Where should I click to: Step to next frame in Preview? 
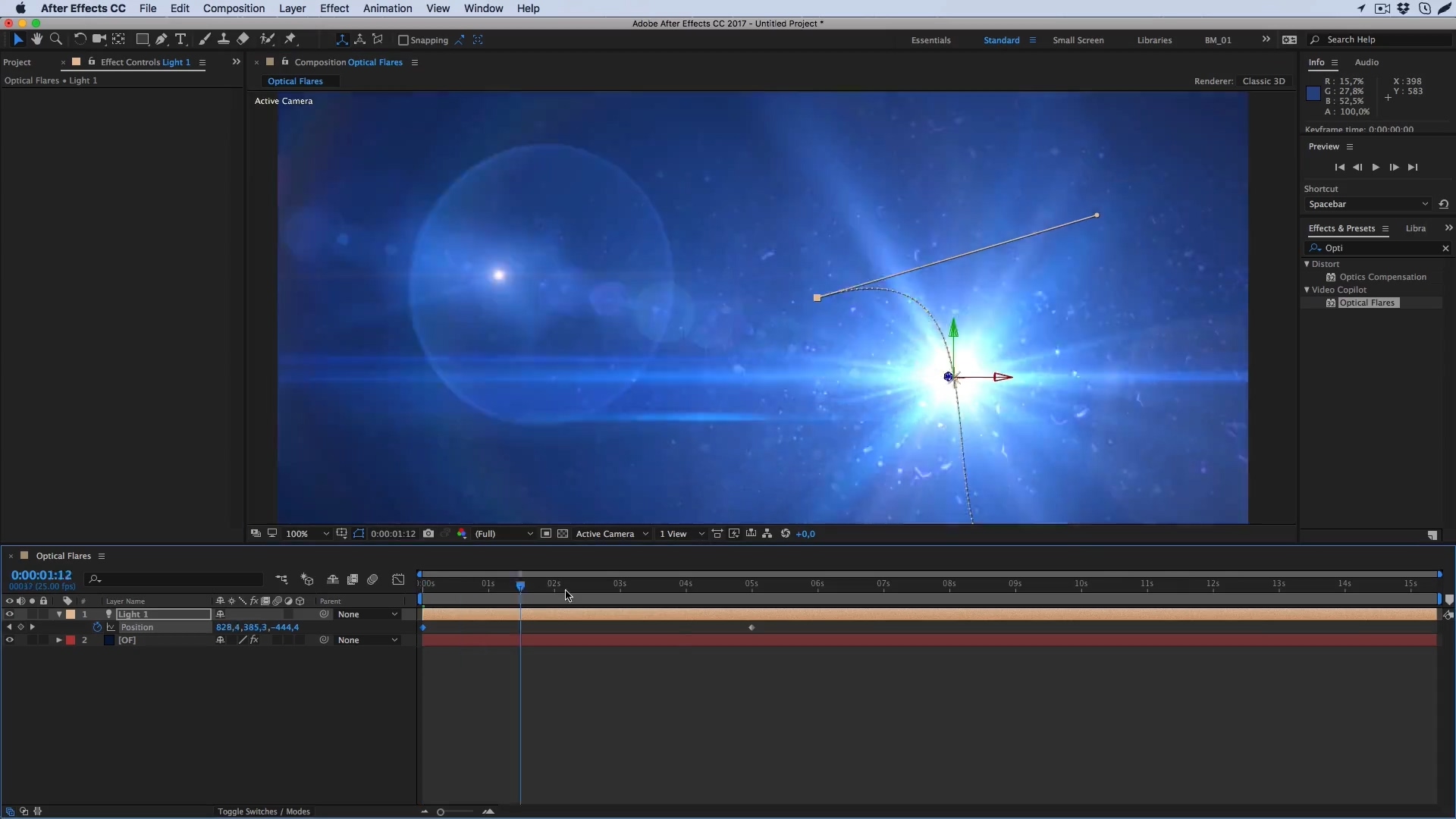pyautogui.click(x=1394, y=167)
